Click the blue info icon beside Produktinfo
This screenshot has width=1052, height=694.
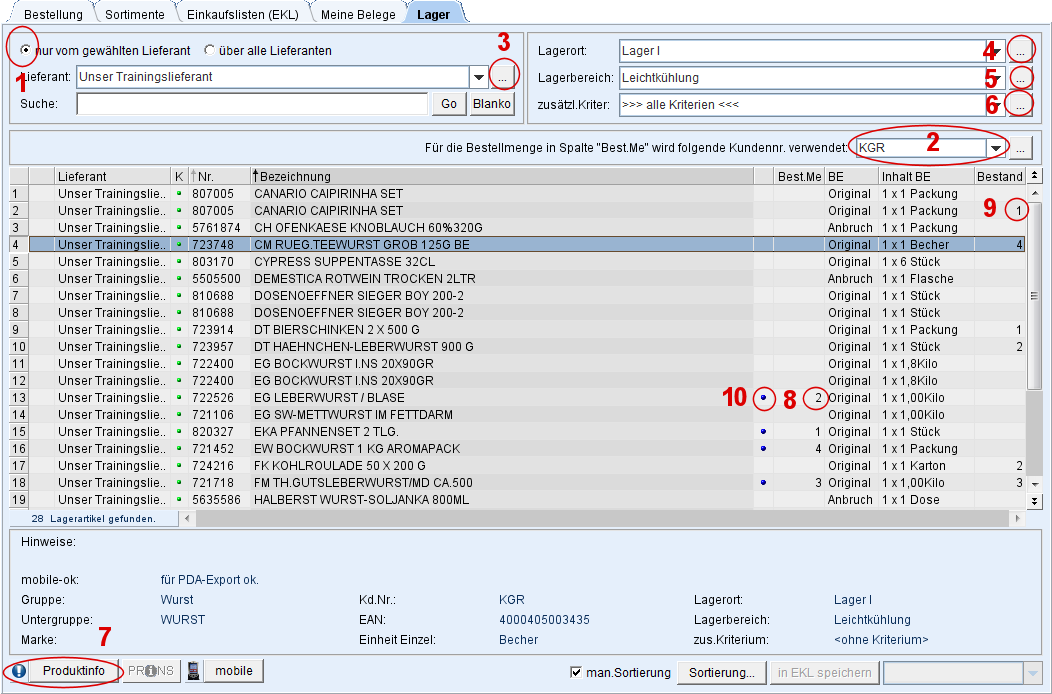18,671
